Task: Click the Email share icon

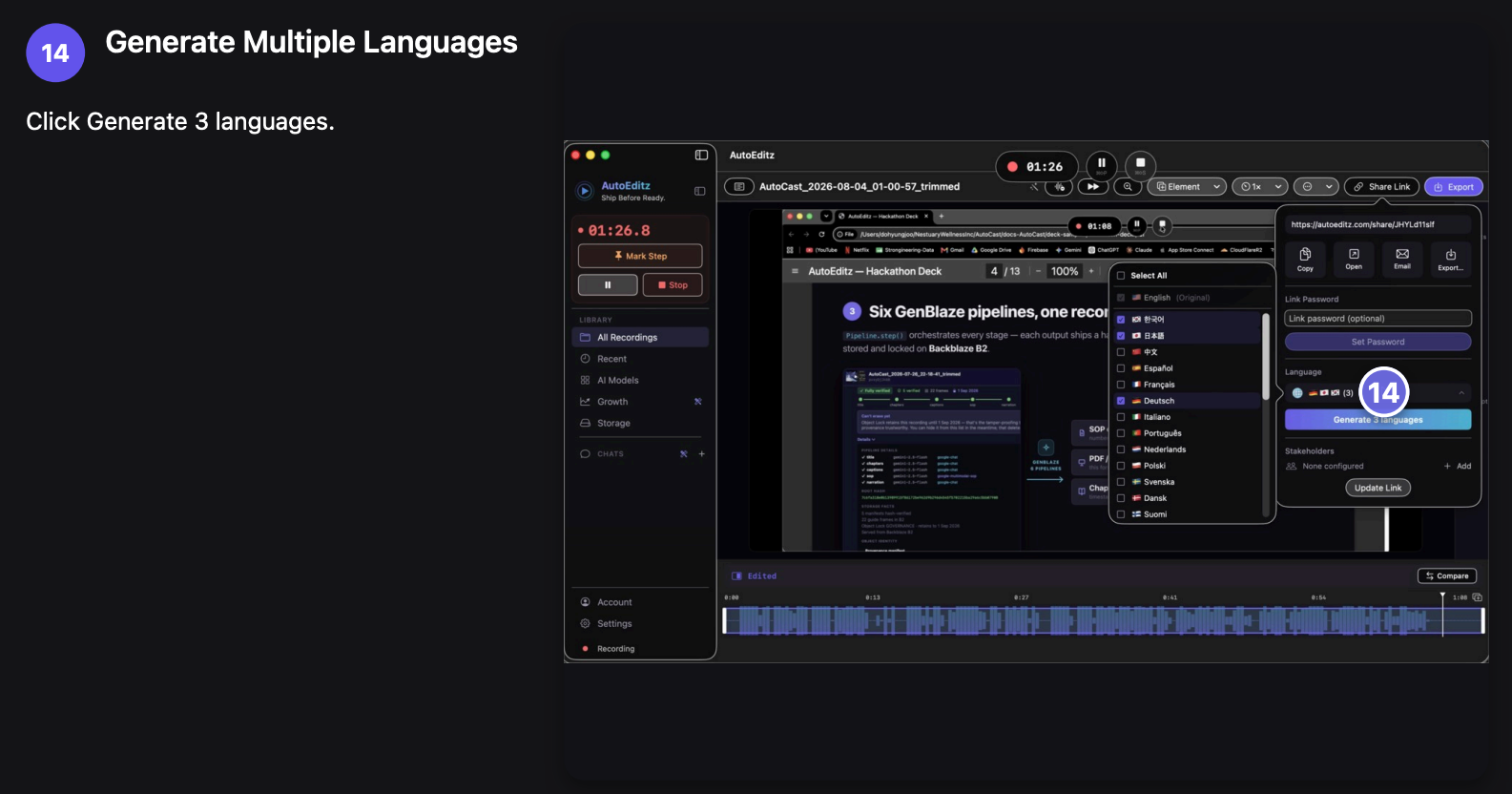Action: click(1402, 259)
